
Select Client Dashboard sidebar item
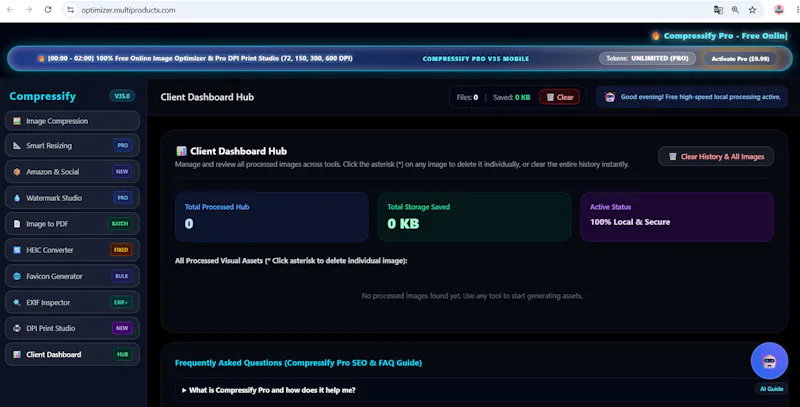[72, 354]
